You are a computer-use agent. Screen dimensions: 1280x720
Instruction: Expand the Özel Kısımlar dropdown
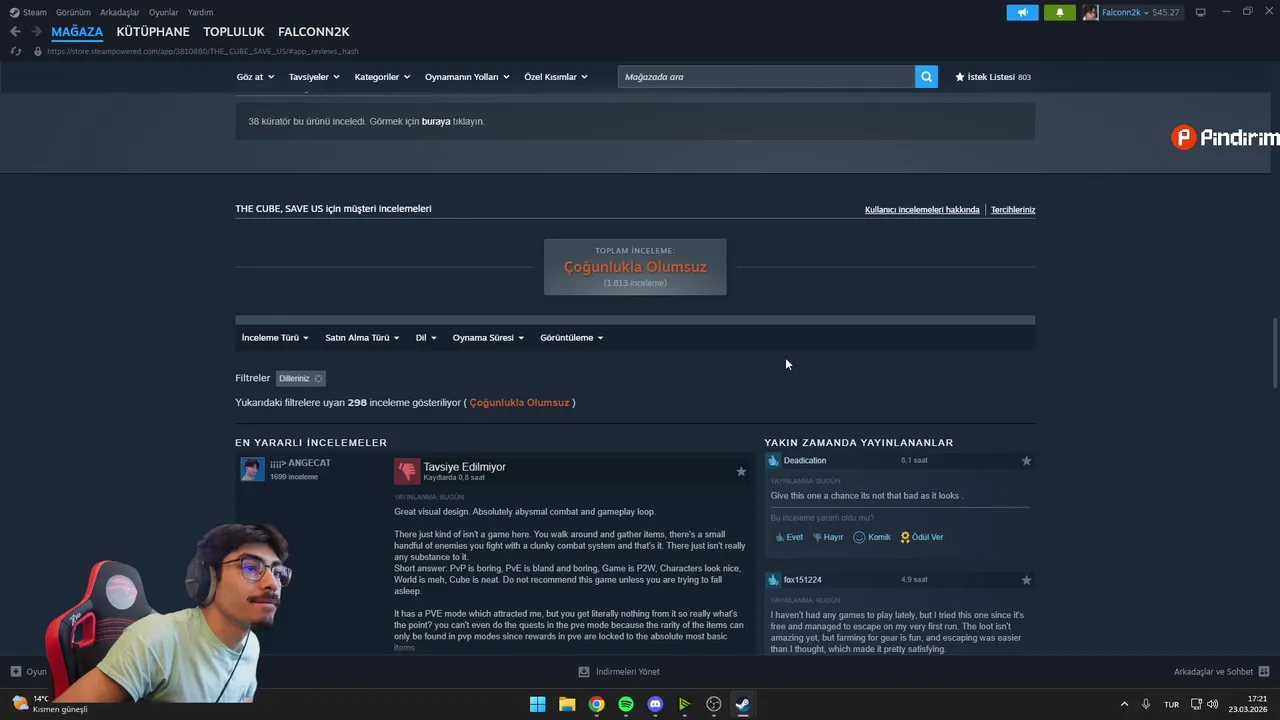(556, 77)
